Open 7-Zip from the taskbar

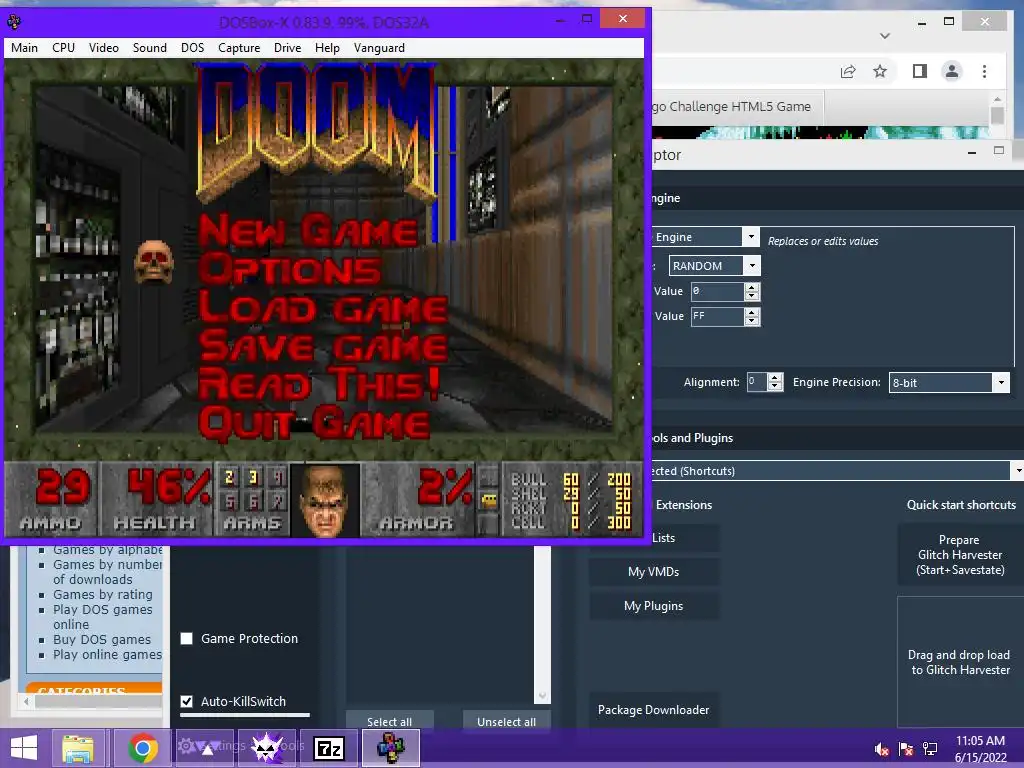point(328,748)
